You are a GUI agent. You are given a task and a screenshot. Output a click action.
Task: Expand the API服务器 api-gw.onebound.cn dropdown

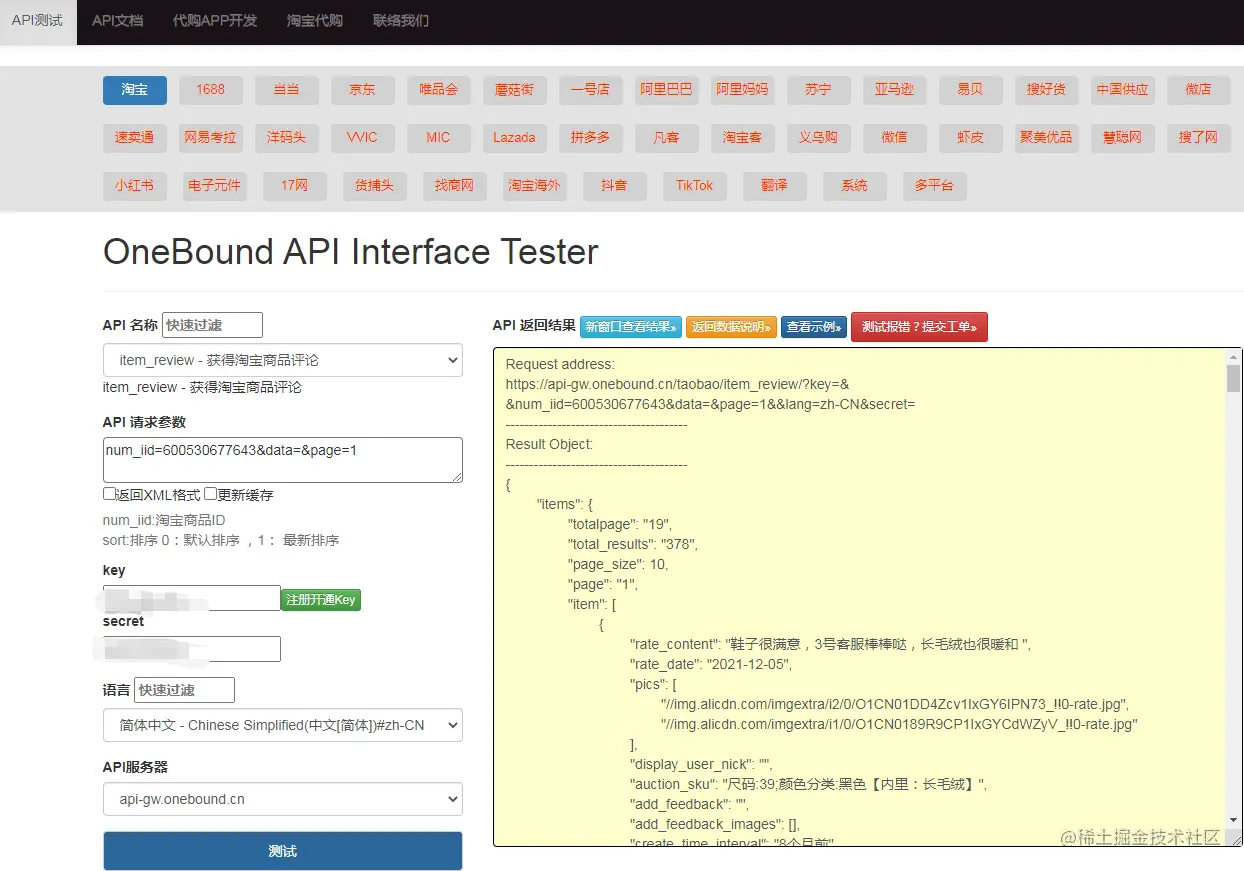tap(283, 799)
